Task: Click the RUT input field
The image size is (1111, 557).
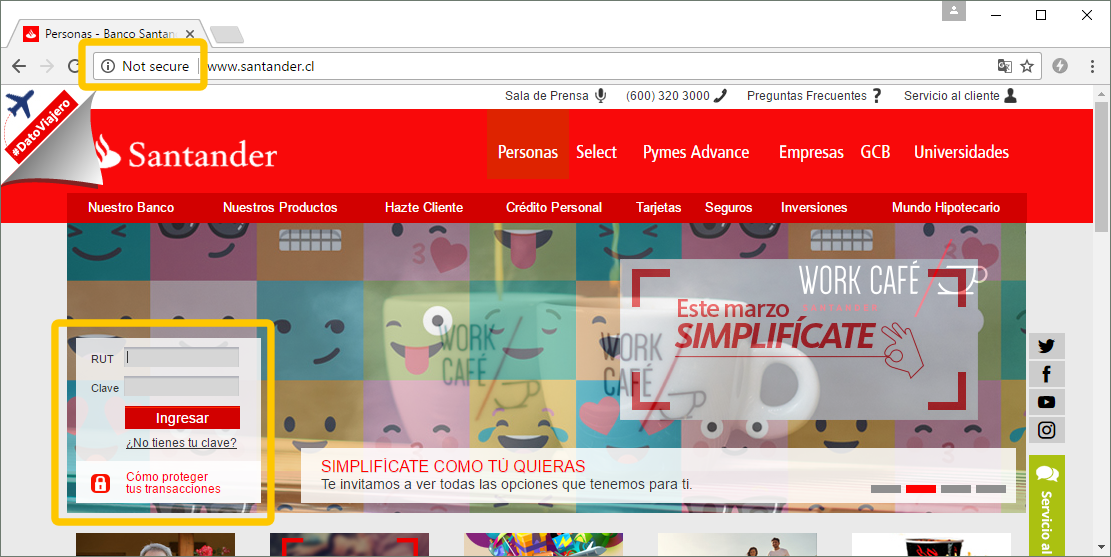Action: tap(181, 358)
